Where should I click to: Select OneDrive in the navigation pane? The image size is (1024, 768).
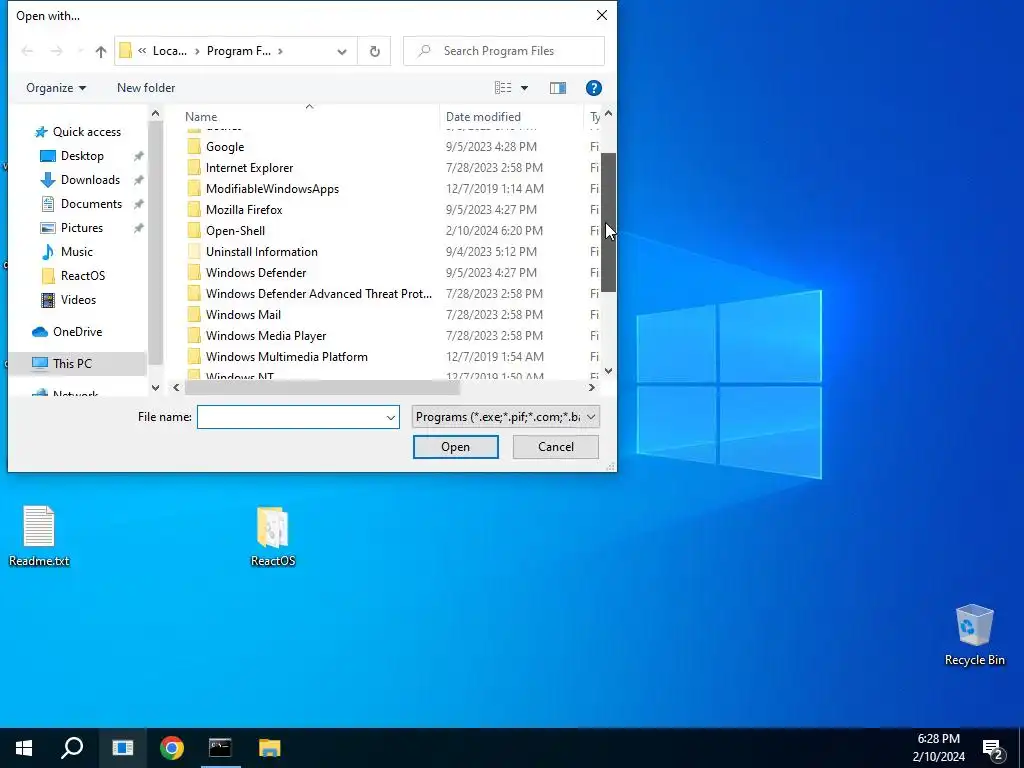point(77,332)
